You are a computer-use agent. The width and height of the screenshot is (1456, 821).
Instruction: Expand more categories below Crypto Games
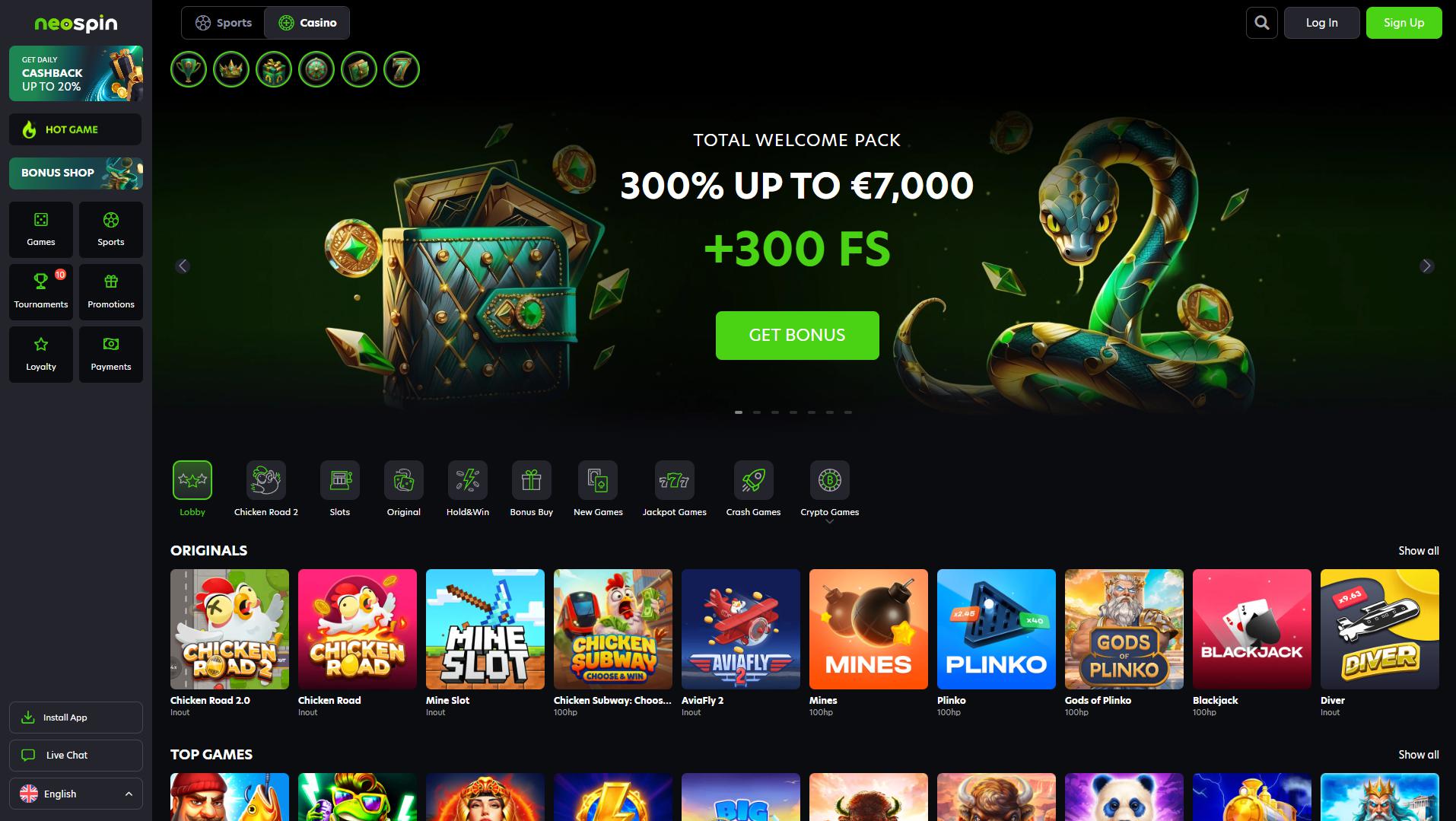[829, 522]
